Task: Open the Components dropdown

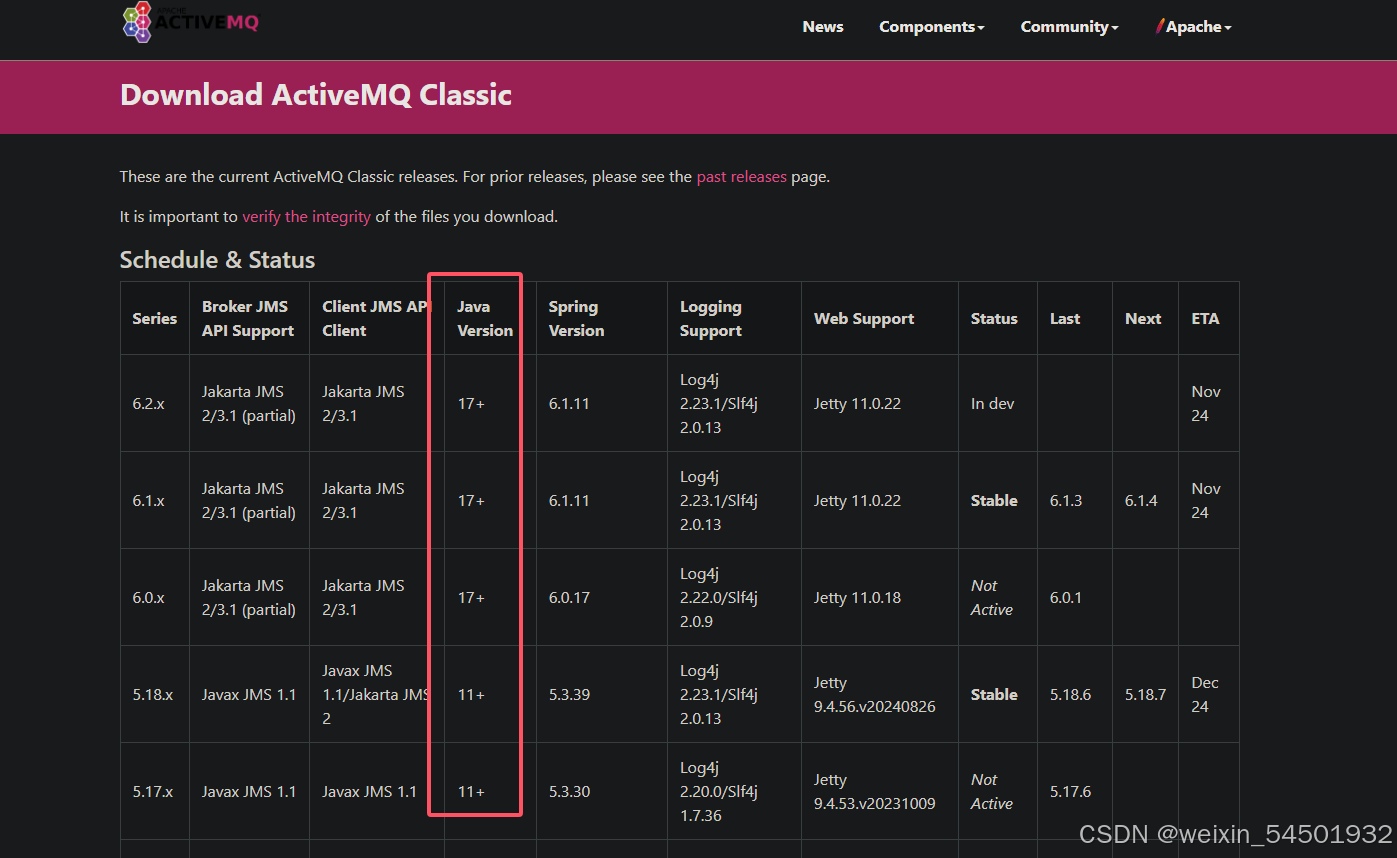Action: pos(930,27)
